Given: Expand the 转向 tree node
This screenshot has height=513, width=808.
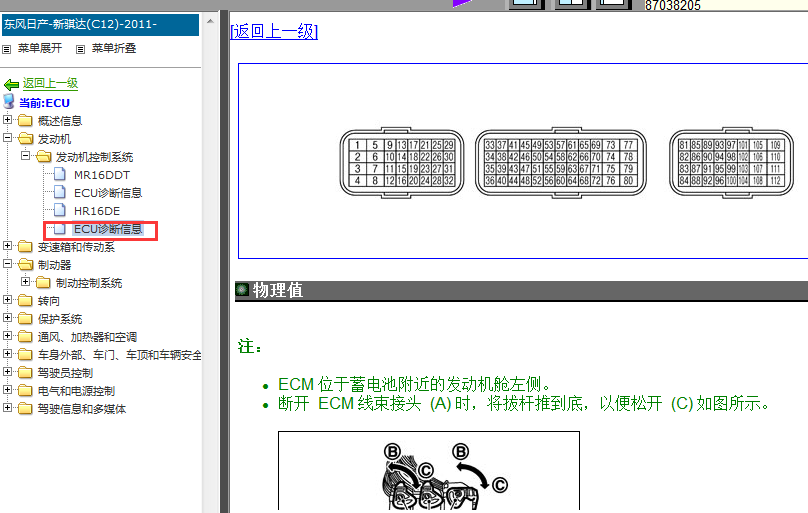Looking at the screenshot, I should click(x=7, y=300).
